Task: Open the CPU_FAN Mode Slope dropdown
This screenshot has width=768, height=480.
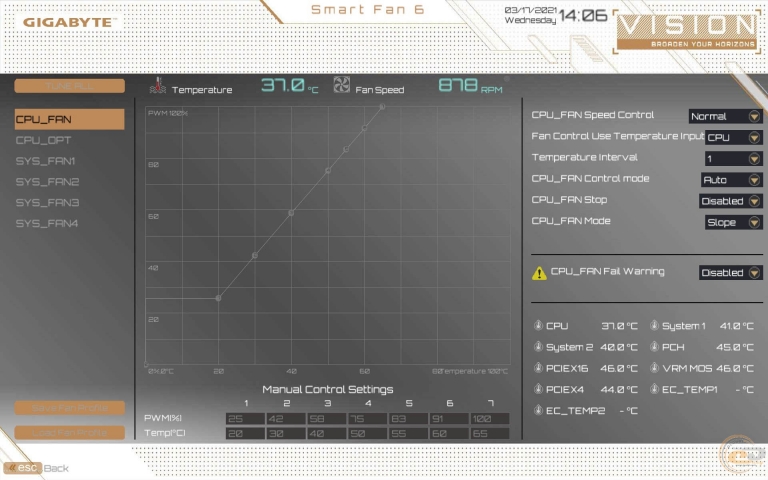Action: (x=733, y=222)
